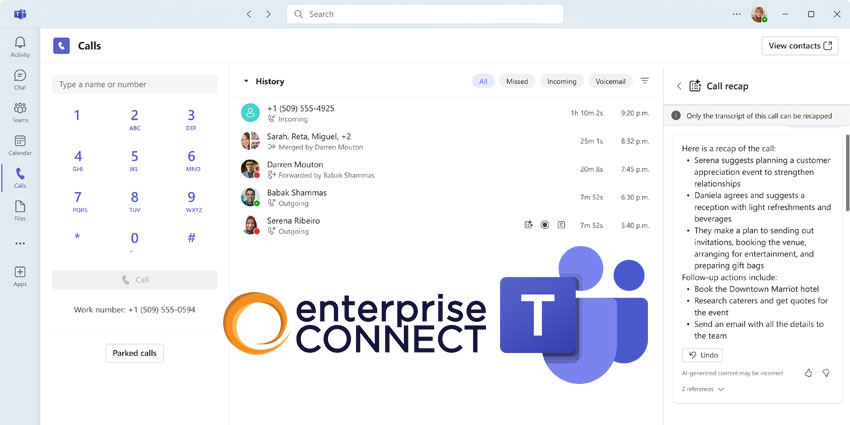Click Babak Shammas's avatar
This screenshot has width=850, height=425.
(x=250, y=197)
